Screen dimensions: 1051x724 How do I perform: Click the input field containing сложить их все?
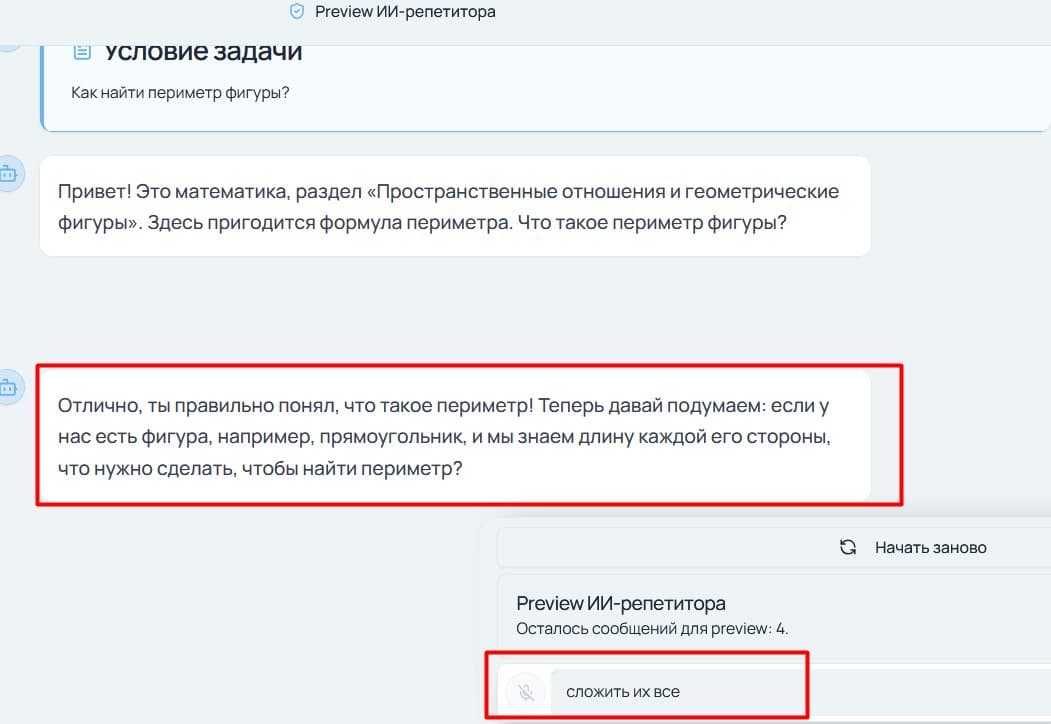[x=680, y=688]
